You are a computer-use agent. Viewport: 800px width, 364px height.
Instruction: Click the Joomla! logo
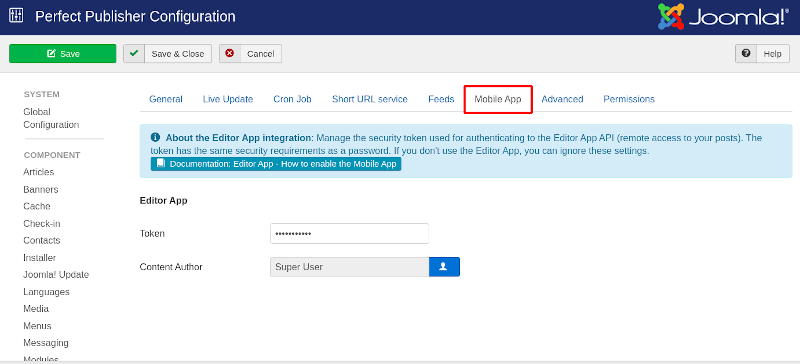click(723, 16)
